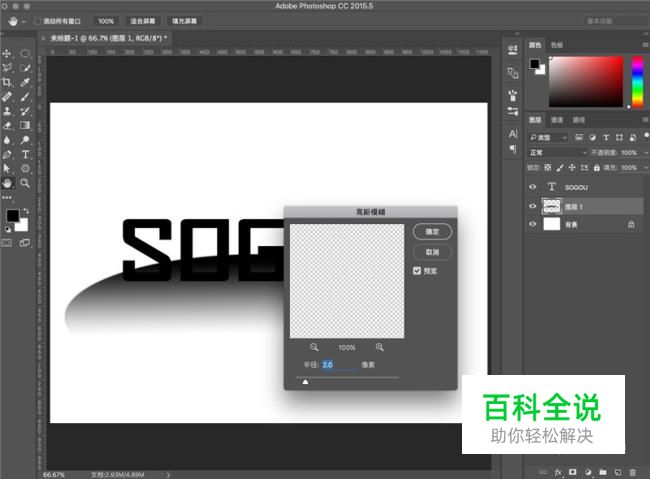The width and height of the screenshot is (650, 479).
Task: Swap foreground and background colors
Action: [26, 211]
